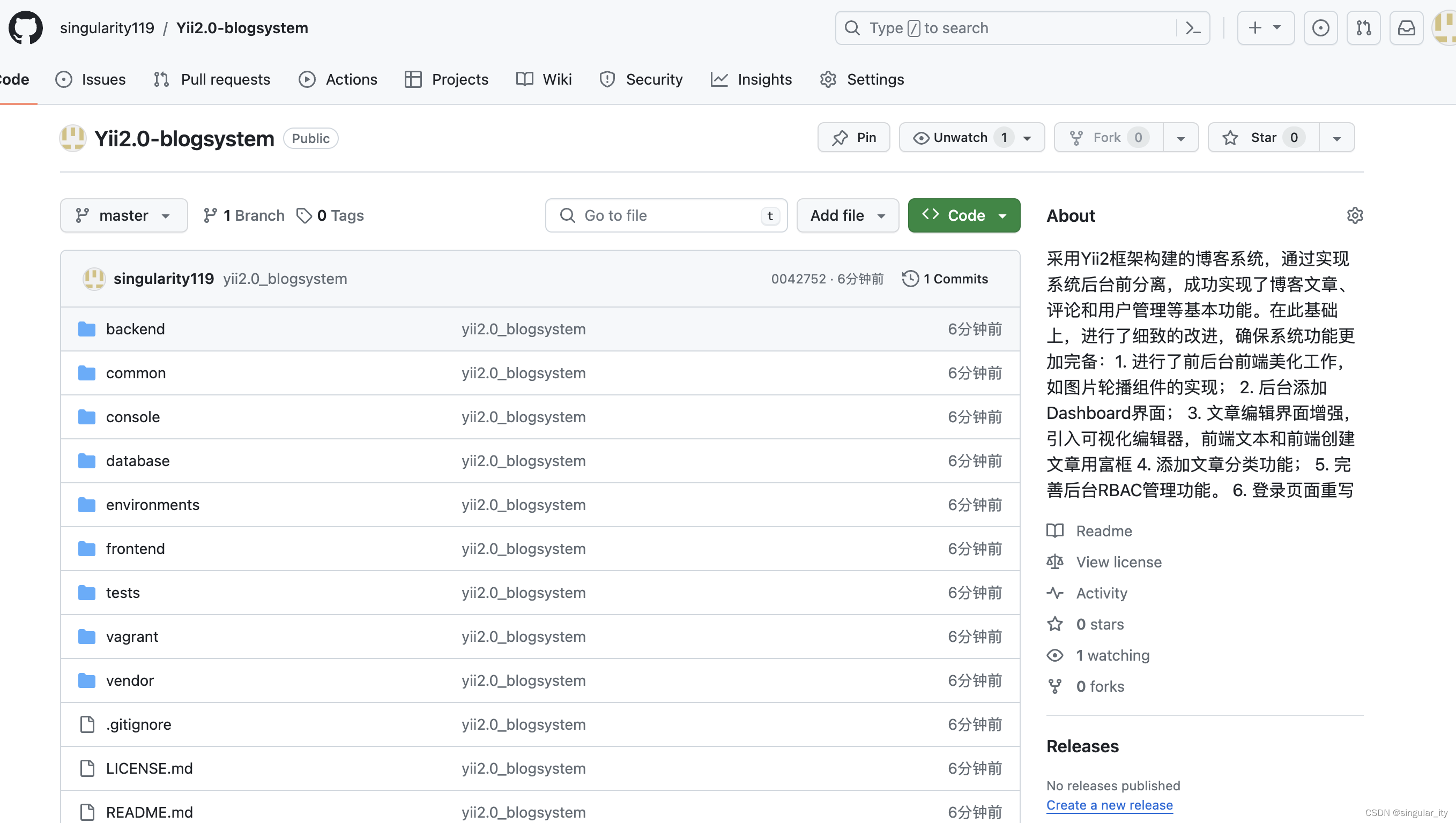Open the LICENSE.md file name

click(149, 768)
